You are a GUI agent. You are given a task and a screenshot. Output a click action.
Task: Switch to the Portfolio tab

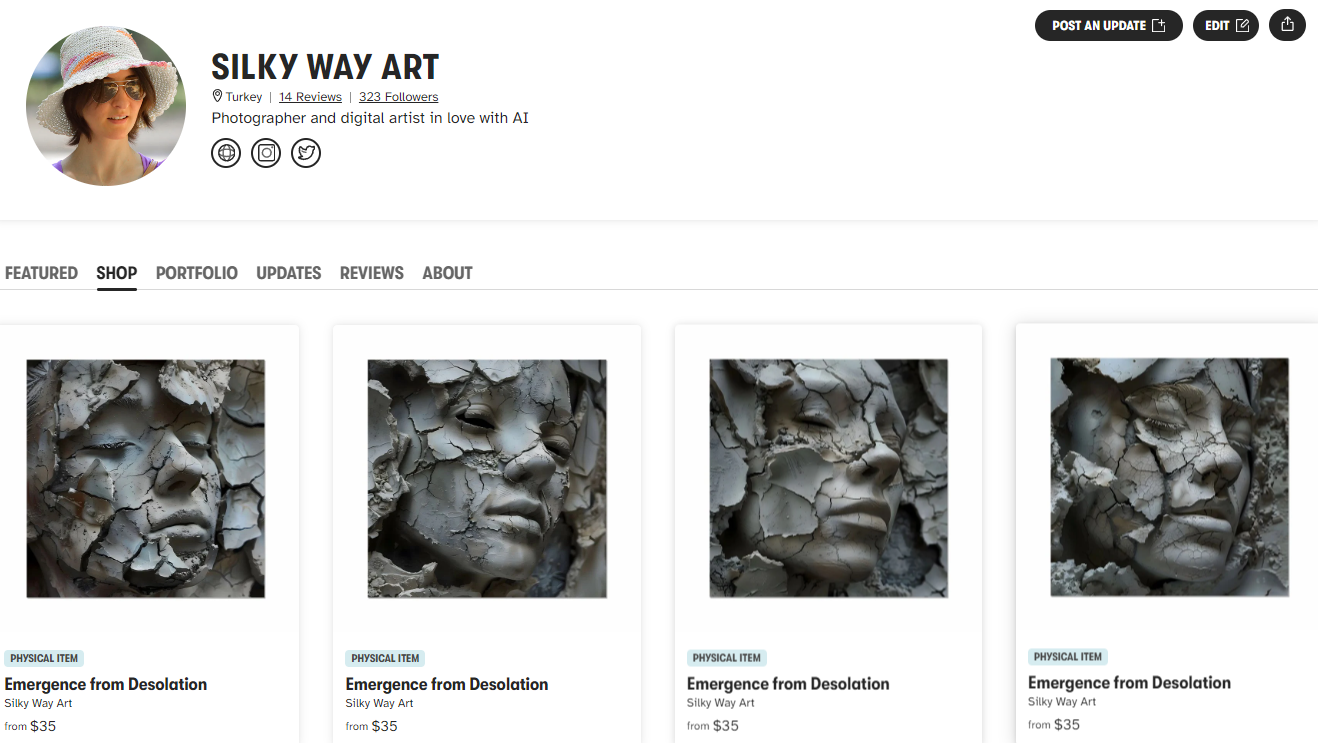pos(197,273)
